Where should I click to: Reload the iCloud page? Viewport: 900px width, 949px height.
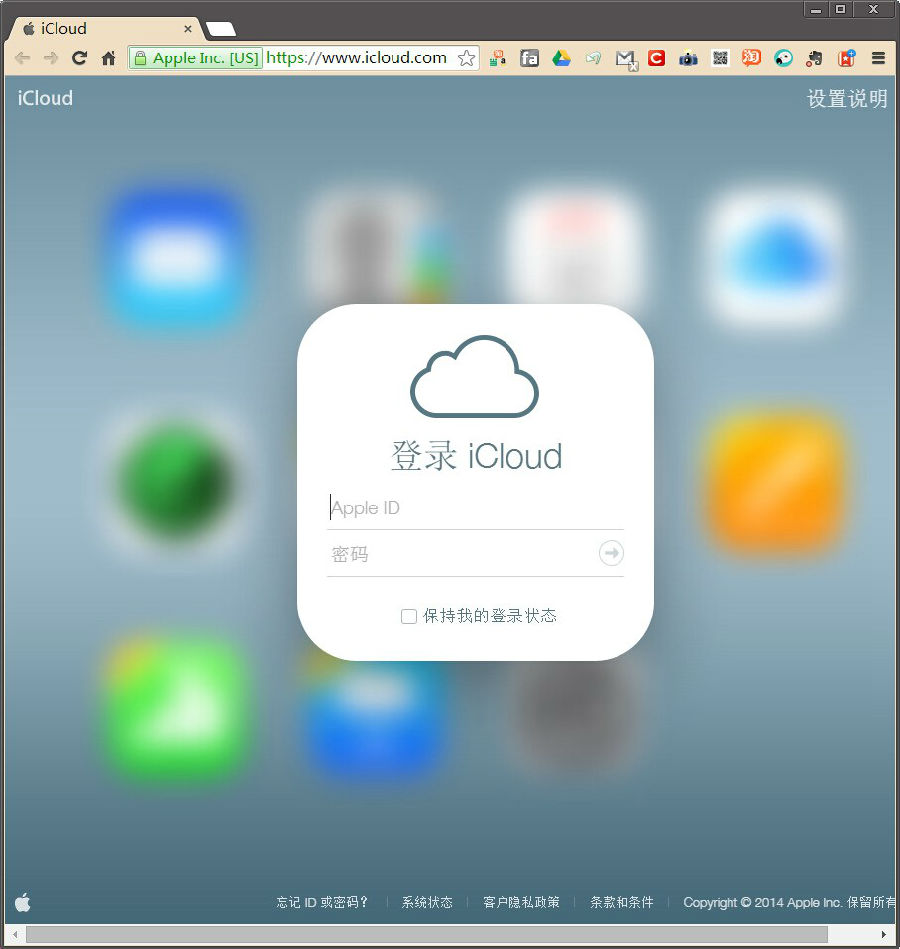[79, 58]
